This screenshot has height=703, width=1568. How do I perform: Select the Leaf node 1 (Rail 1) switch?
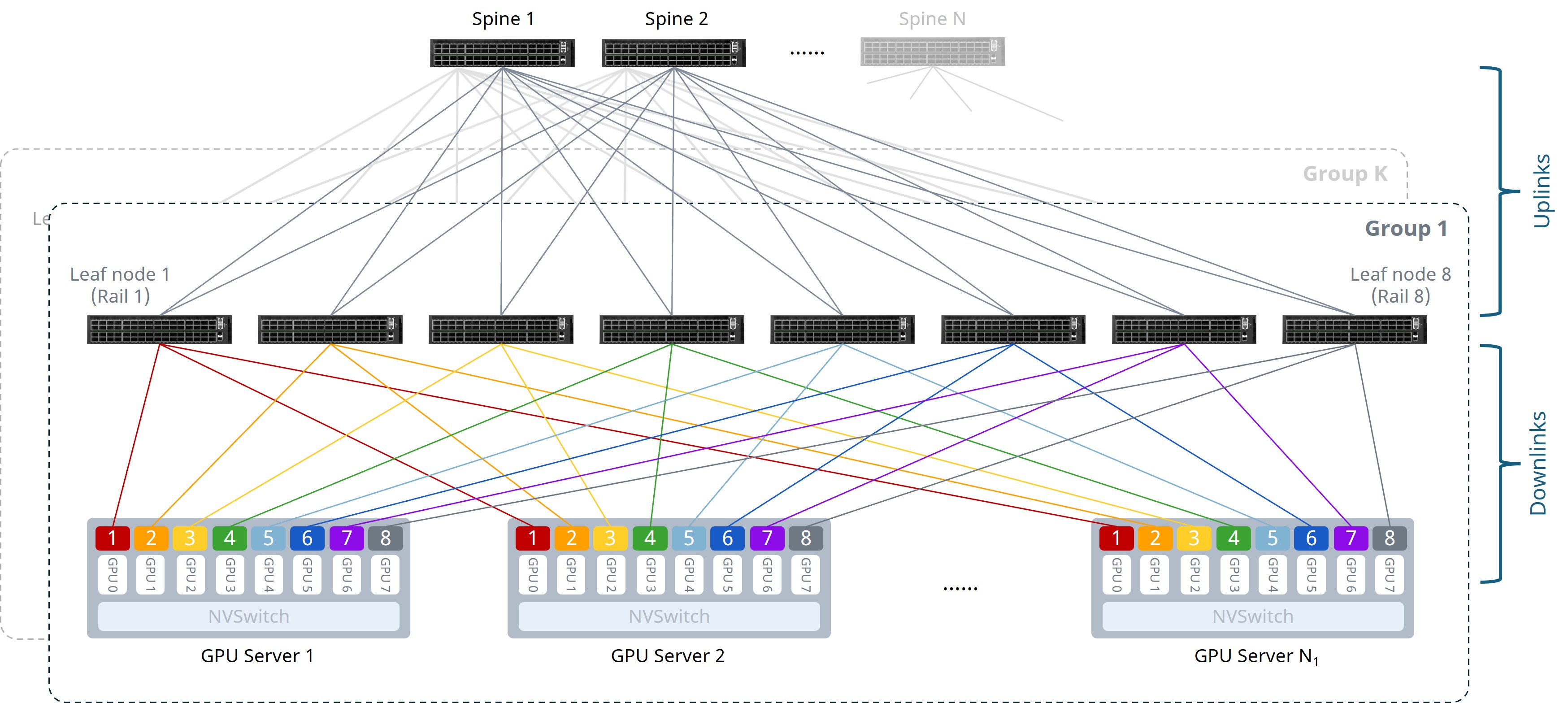click(159, 329)
